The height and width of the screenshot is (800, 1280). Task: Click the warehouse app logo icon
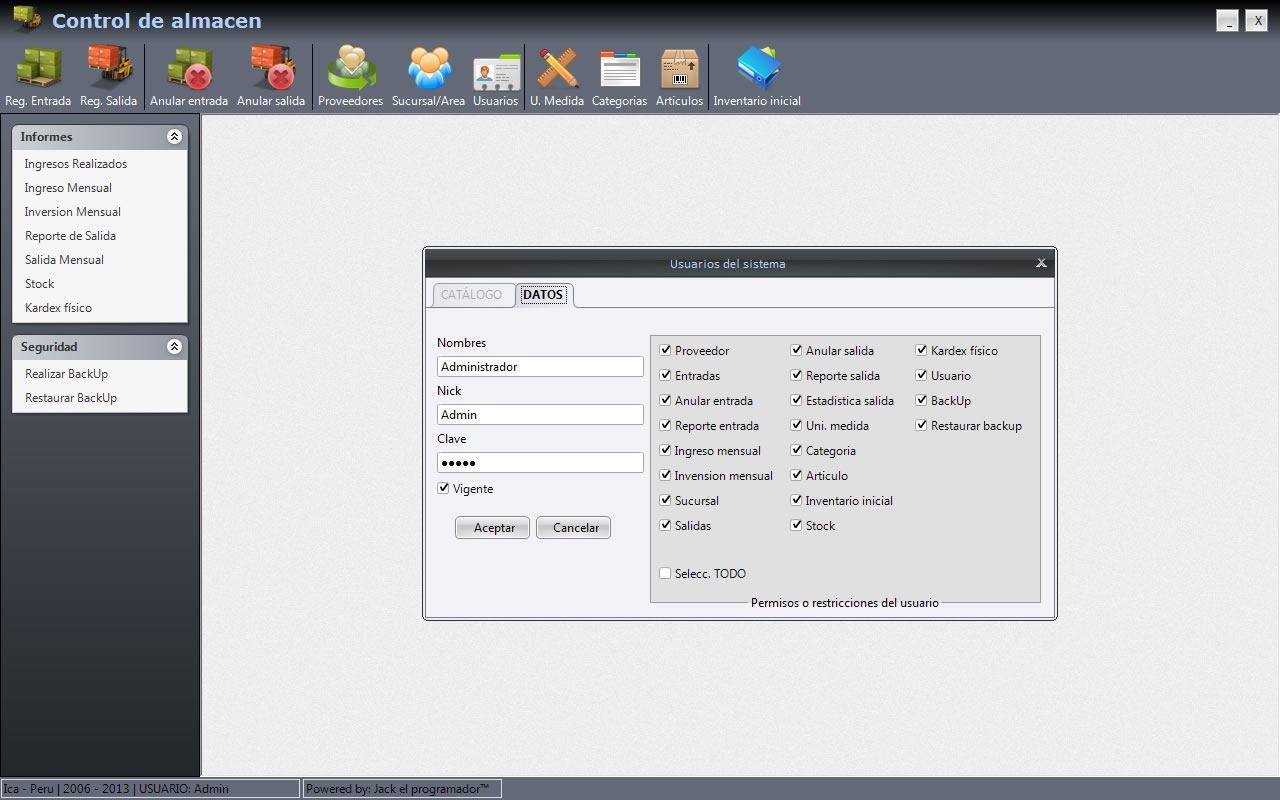click(x=27, y=18)
